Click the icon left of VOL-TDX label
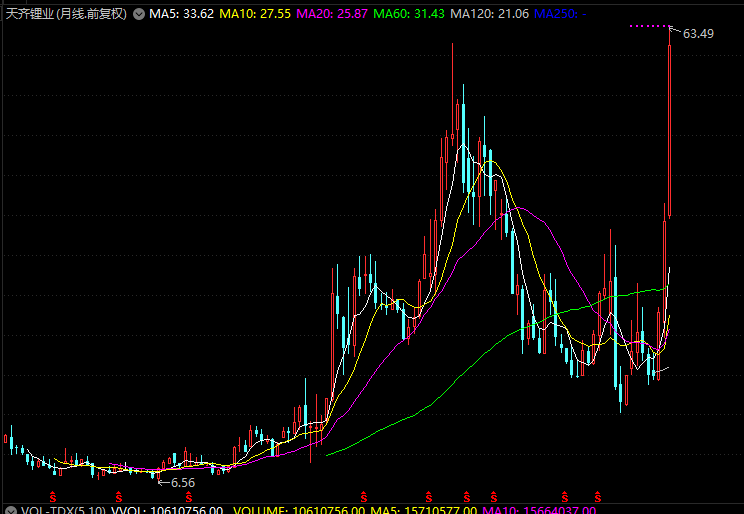744x514 pixels. pyautogui.click(x=8, y=510)
